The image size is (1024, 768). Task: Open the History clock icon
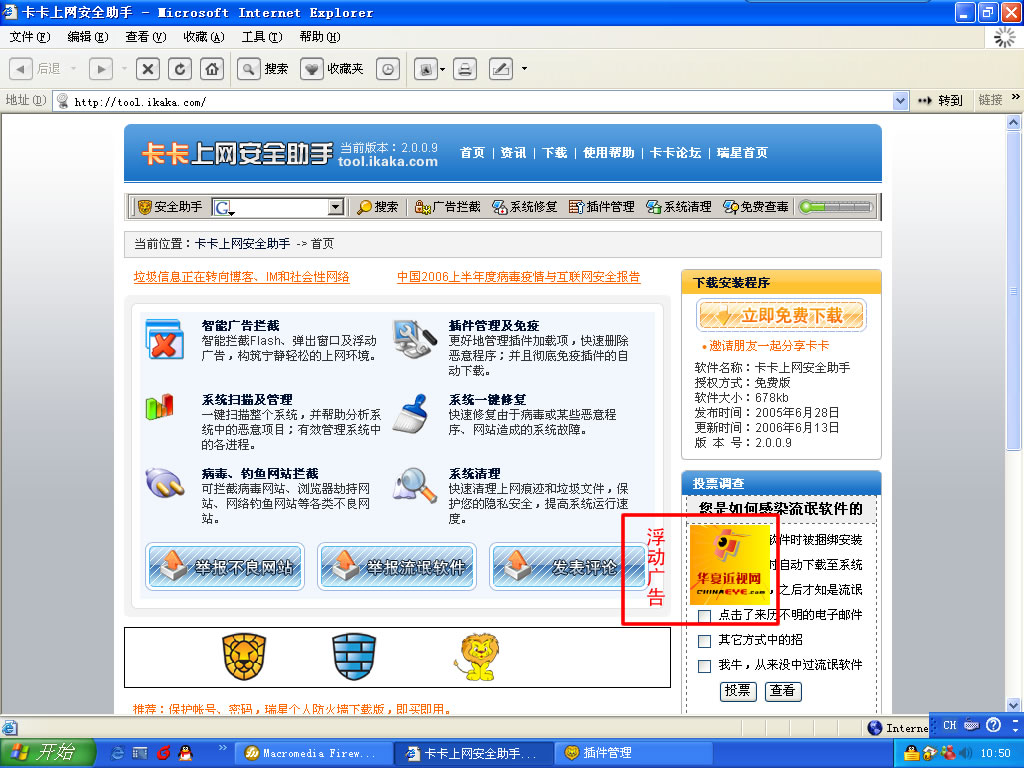click(388, 69)
